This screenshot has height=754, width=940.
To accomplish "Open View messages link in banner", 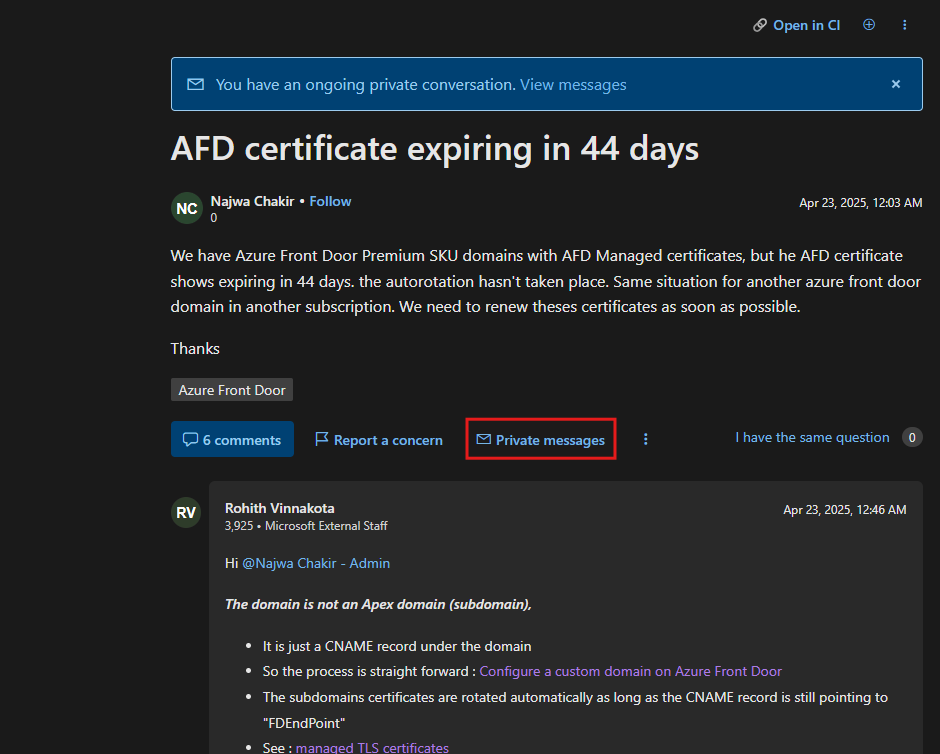I will pos(573,85).
